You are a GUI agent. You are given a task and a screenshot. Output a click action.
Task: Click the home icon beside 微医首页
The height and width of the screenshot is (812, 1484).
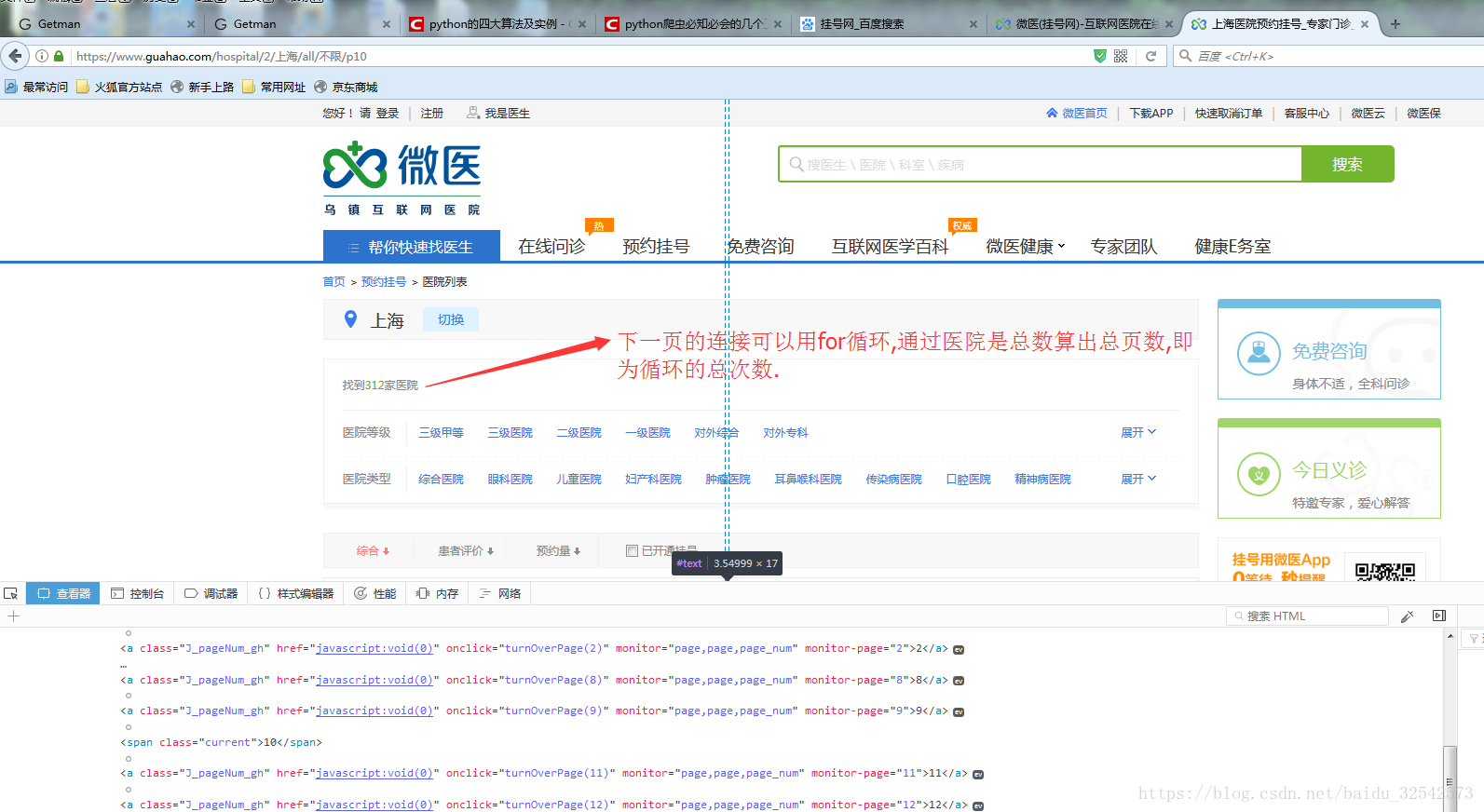tap(1052, 113)
